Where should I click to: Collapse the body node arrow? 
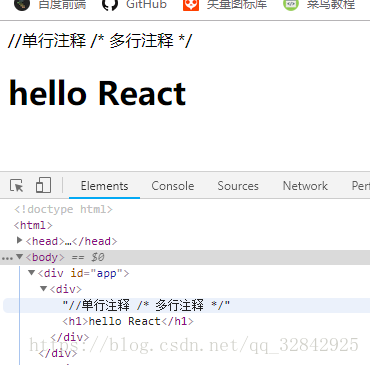tap(20, 256)
